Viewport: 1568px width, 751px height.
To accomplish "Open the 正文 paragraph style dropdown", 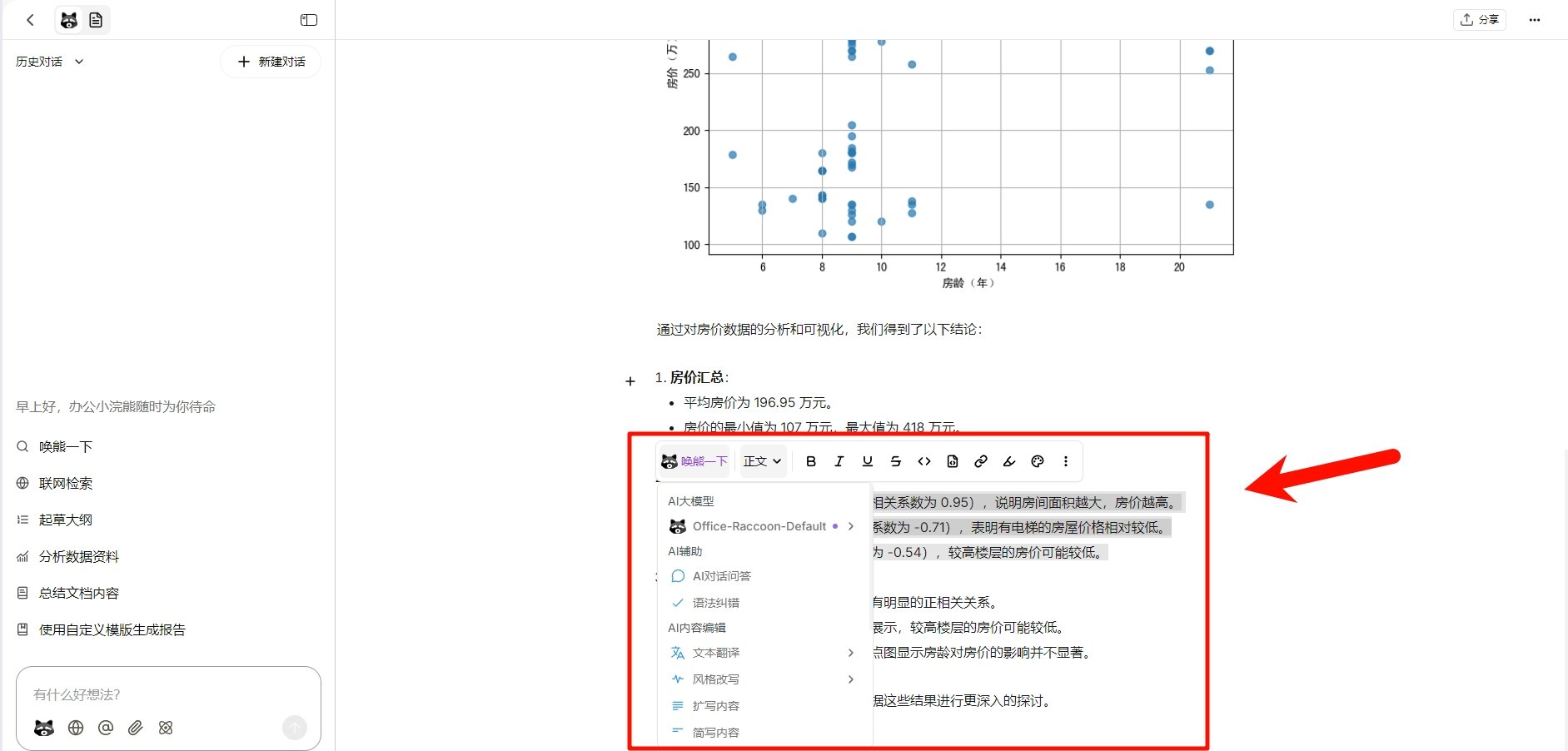I will [x=762, y=461].
